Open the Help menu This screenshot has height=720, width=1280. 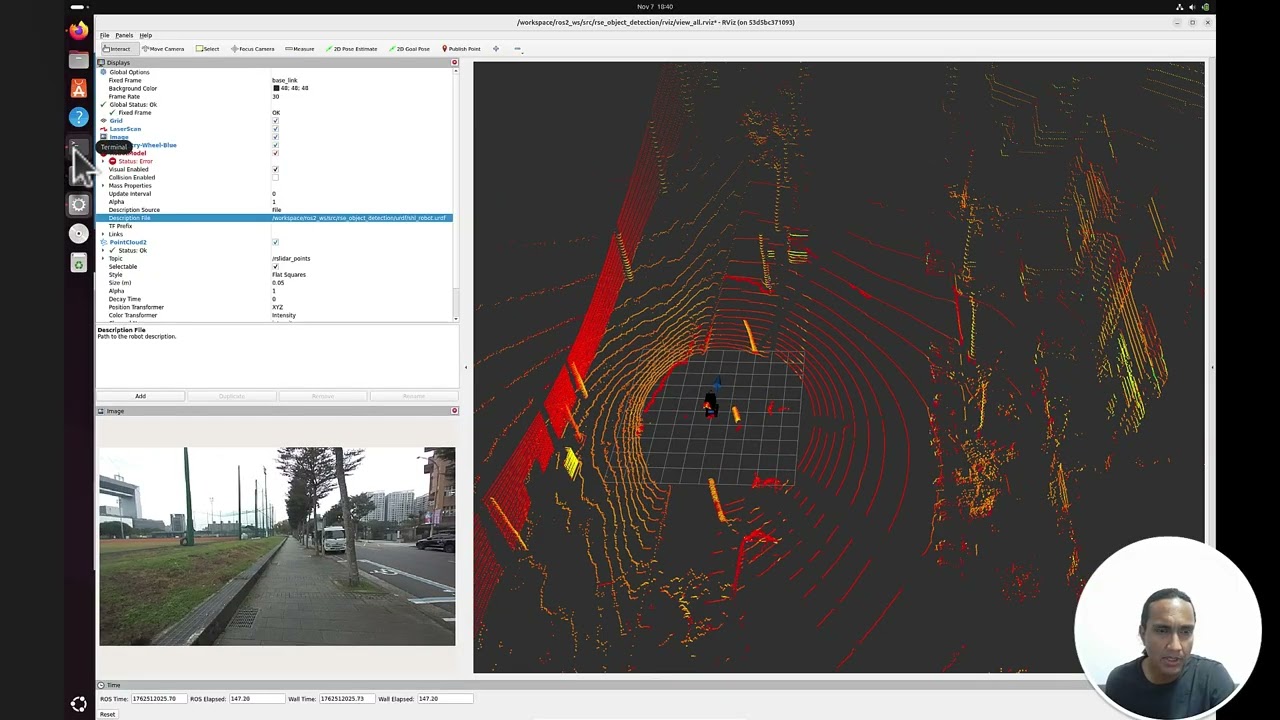click(x=146, y=35)
